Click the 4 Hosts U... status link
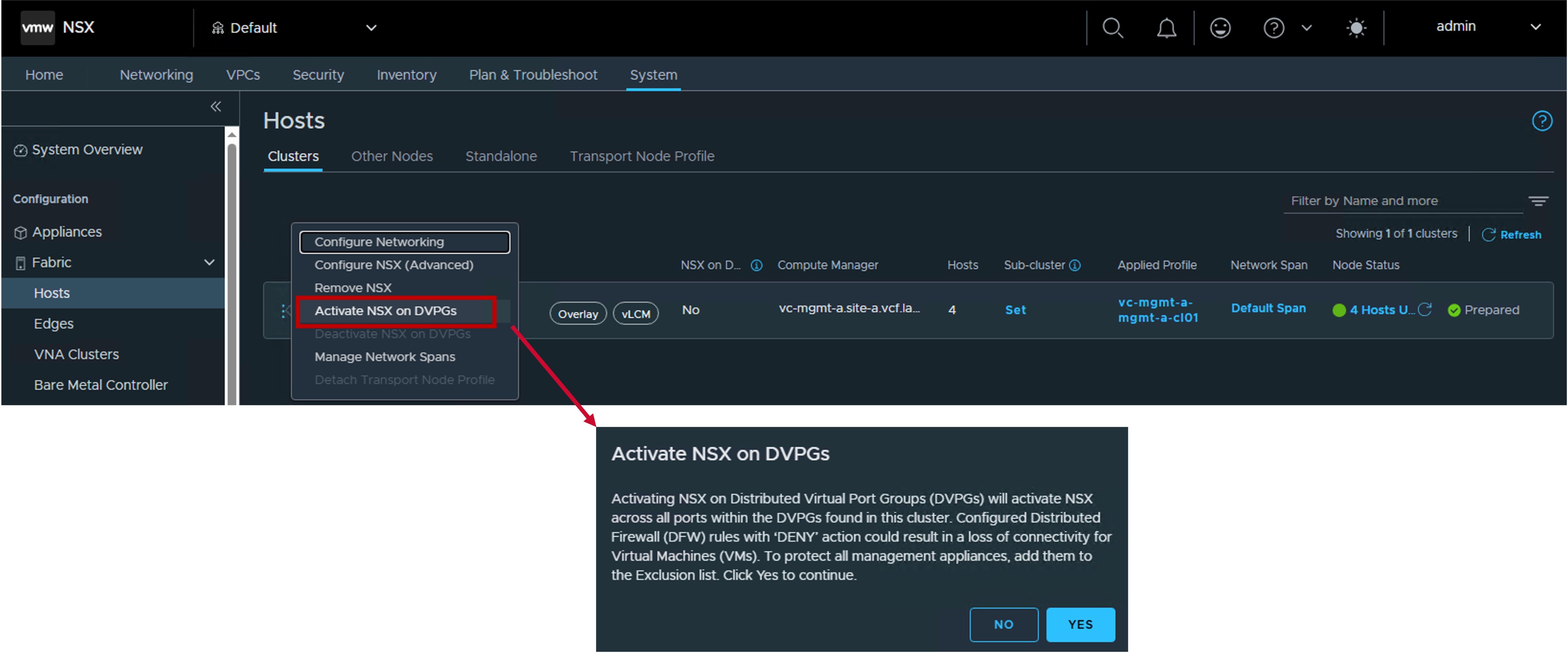 pos(1382,310)
